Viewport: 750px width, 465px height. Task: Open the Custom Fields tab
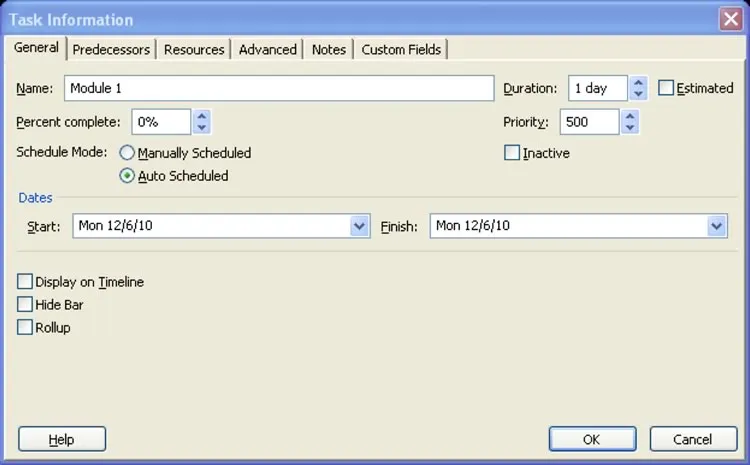tap(401, 49)
